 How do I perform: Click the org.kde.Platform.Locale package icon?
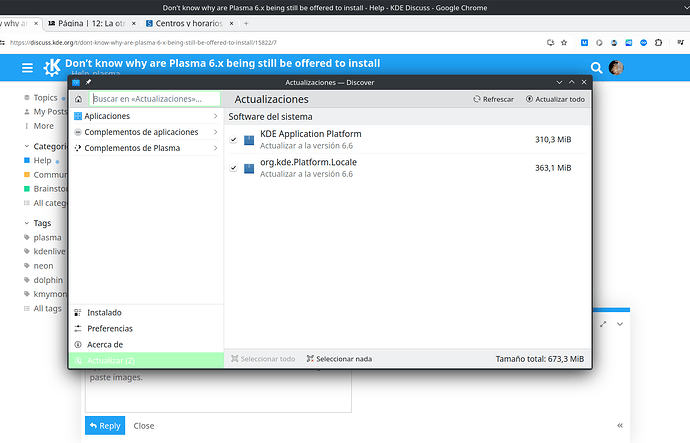coord(249,168)
